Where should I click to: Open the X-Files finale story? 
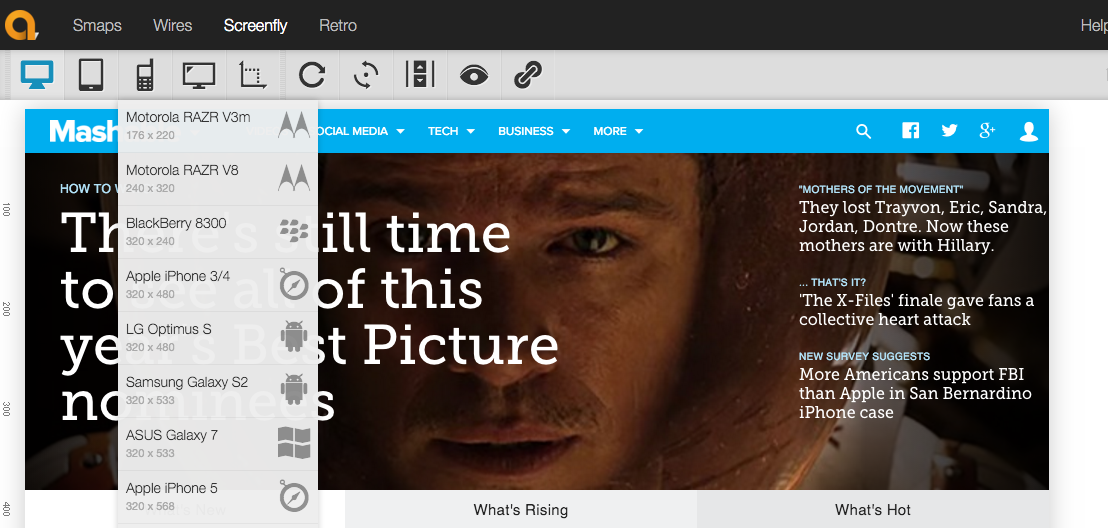coord(917,310)
